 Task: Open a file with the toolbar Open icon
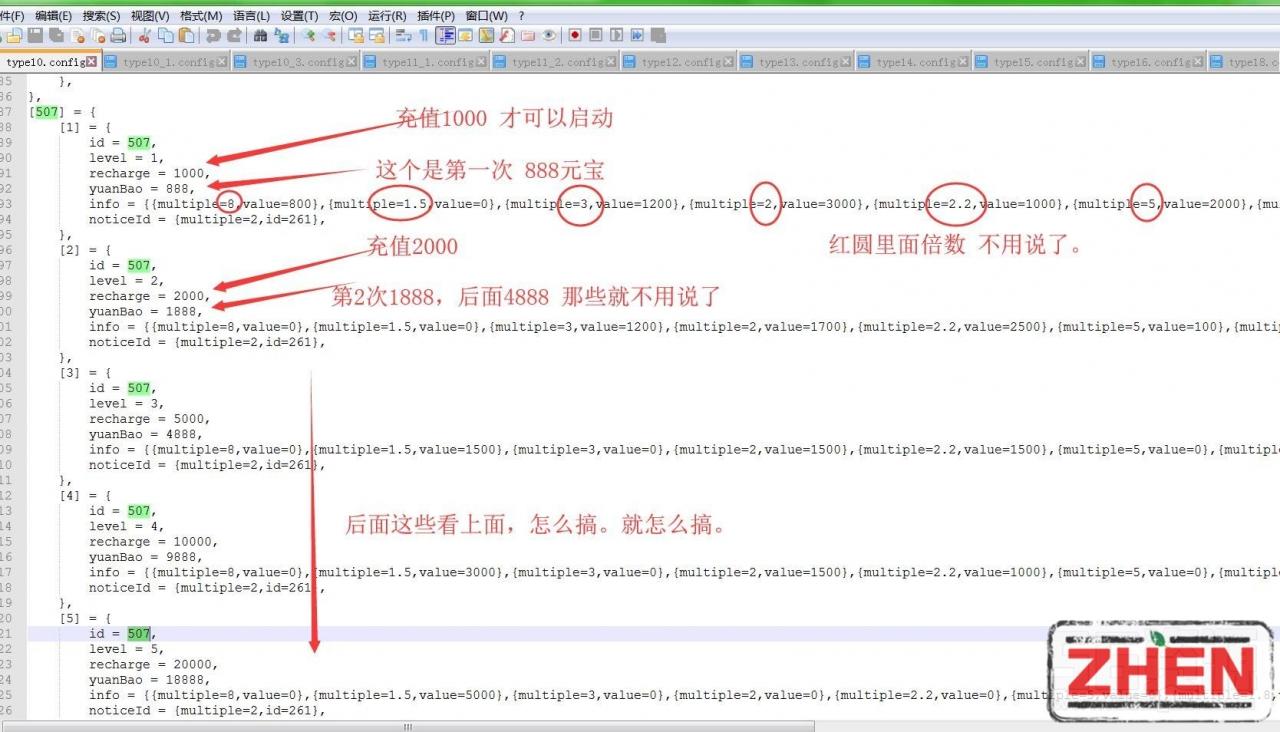tap(14, 35)
